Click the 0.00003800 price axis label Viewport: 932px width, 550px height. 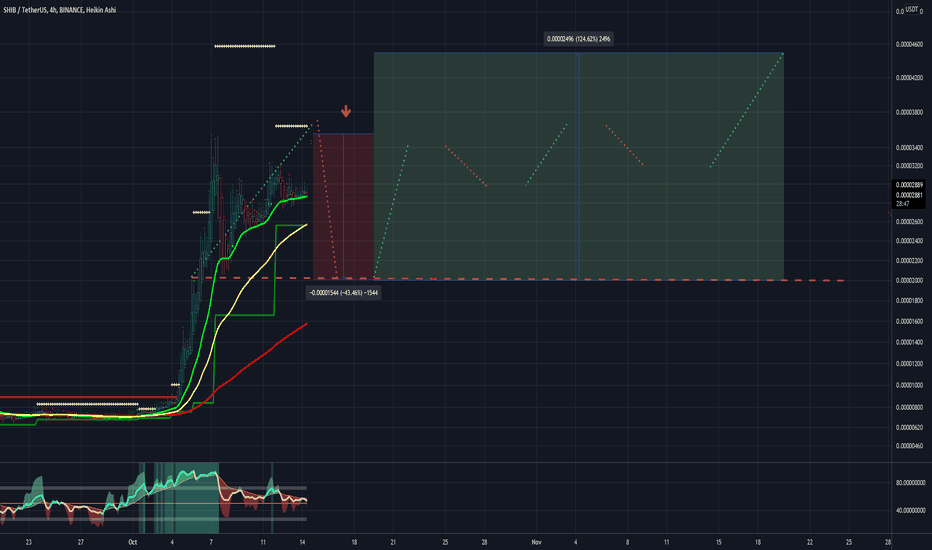[x=909, y=112]
